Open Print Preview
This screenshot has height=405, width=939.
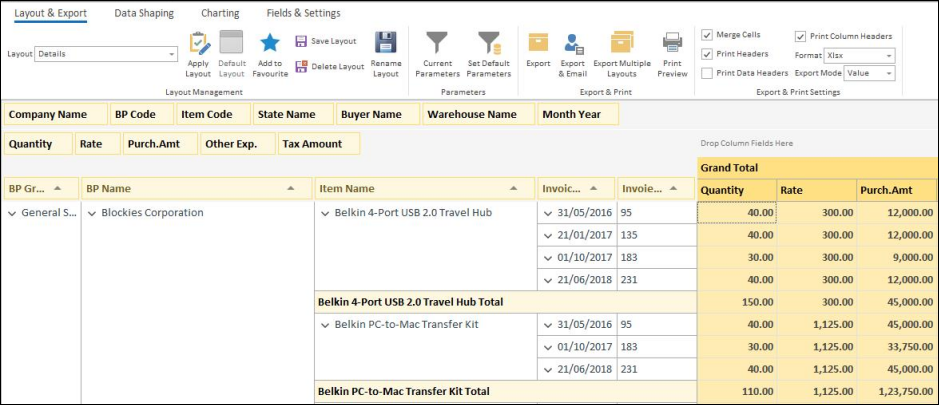pyautogui.click(x=672, y=43)
